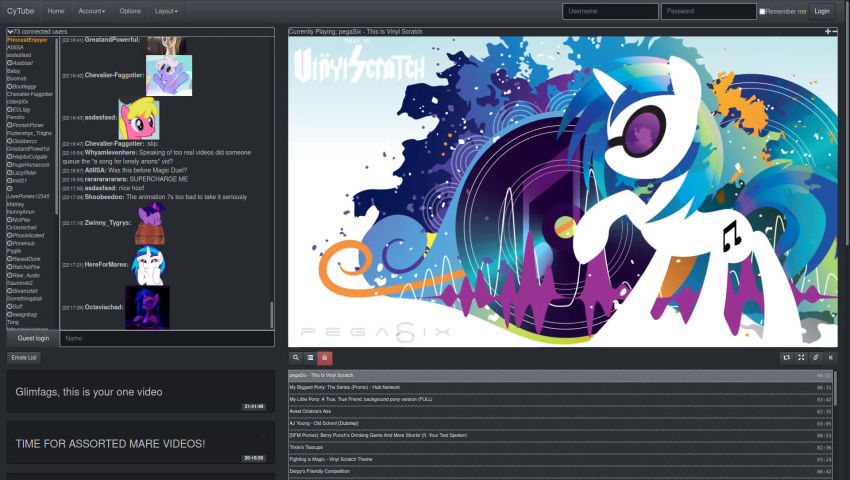Click the reload media icon

coord(787,357)
